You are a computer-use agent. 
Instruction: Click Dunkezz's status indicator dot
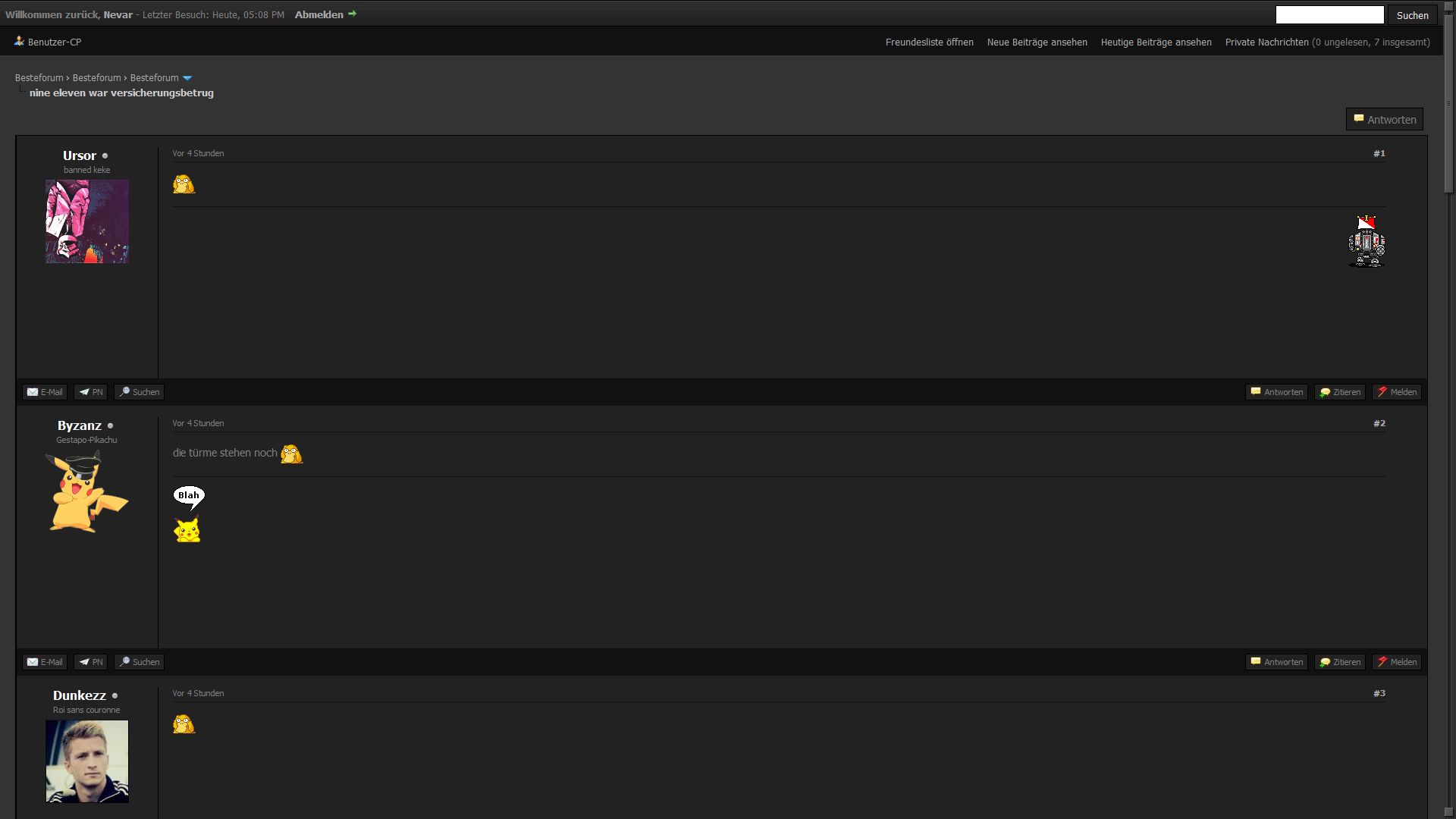point(115,696)
